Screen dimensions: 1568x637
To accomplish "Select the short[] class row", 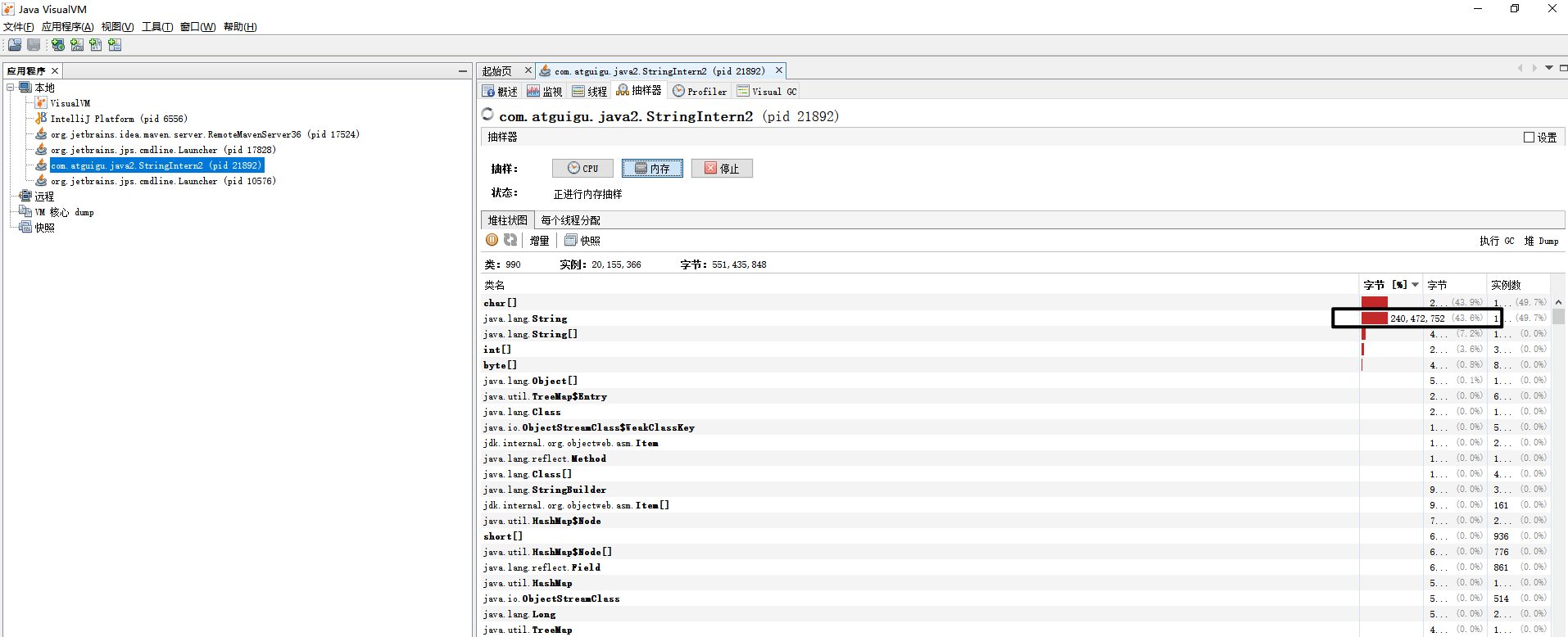I will coord(1016,536).
